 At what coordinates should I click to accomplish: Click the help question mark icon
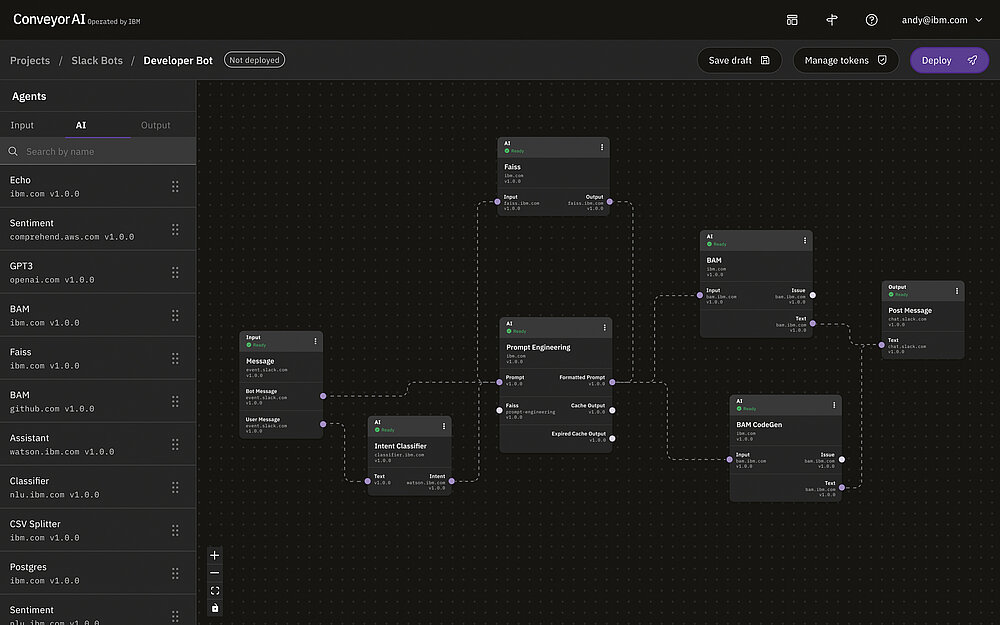[871, 20]
